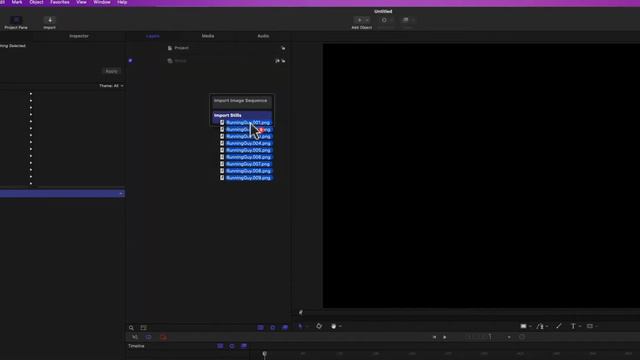
Task: Switch to the Layers tab
Action: click(153, 36)
